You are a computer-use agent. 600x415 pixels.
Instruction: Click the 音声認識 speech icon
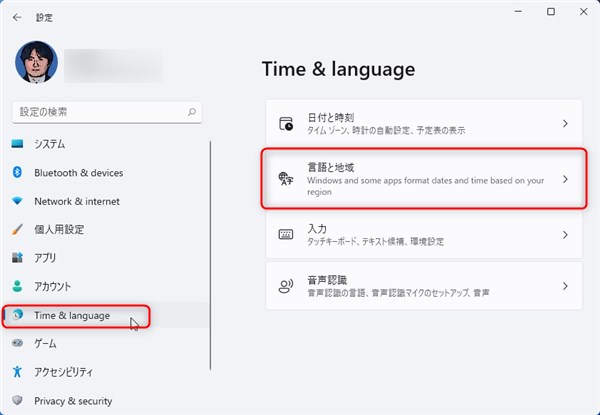point(286,286)
